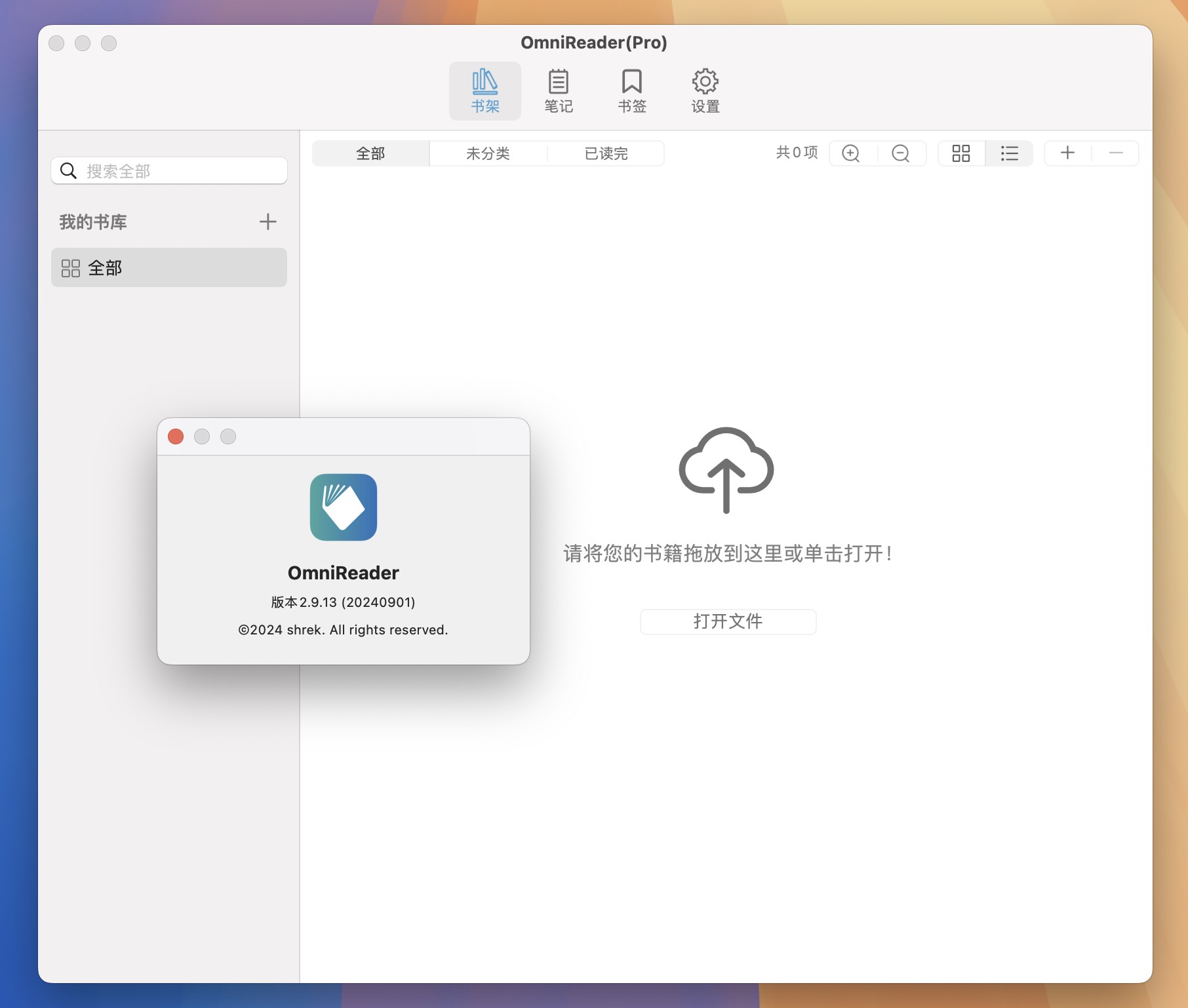
Task: Click the 我的书库 section header
Action: click(x=93, y=222)
